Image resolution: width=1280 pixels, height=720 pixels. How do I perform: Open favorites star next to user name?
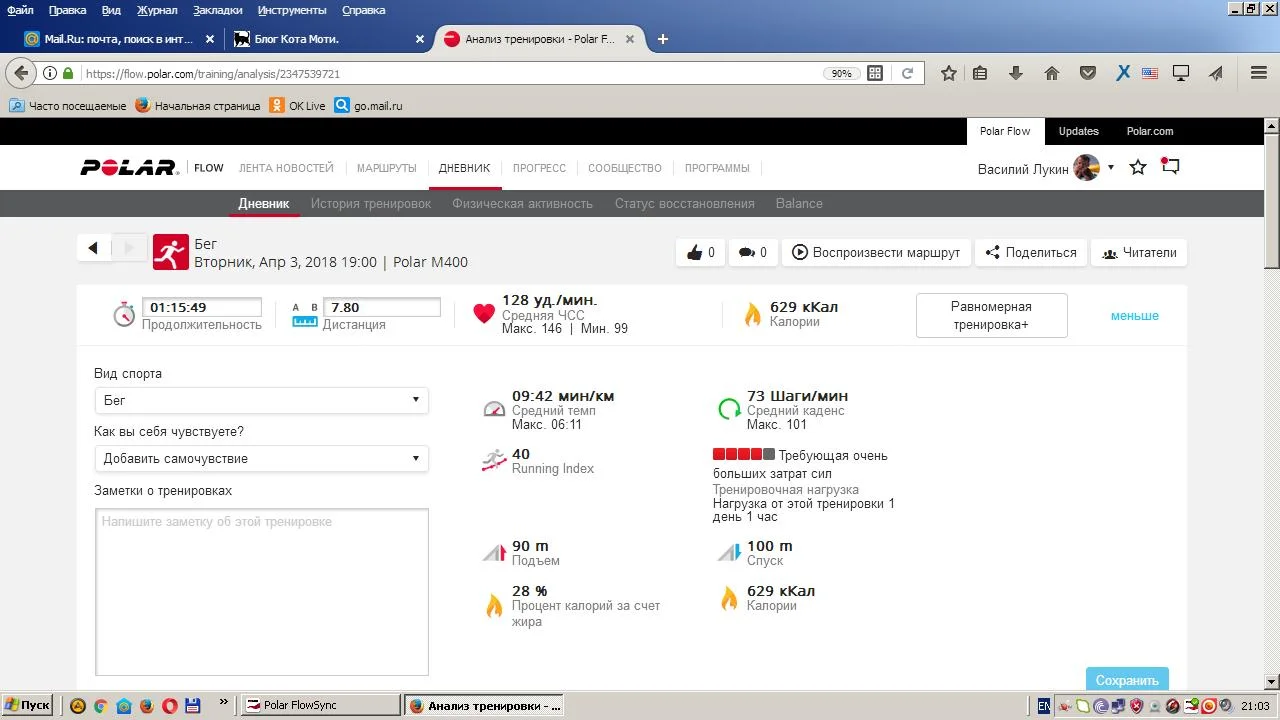[1138, 167]
